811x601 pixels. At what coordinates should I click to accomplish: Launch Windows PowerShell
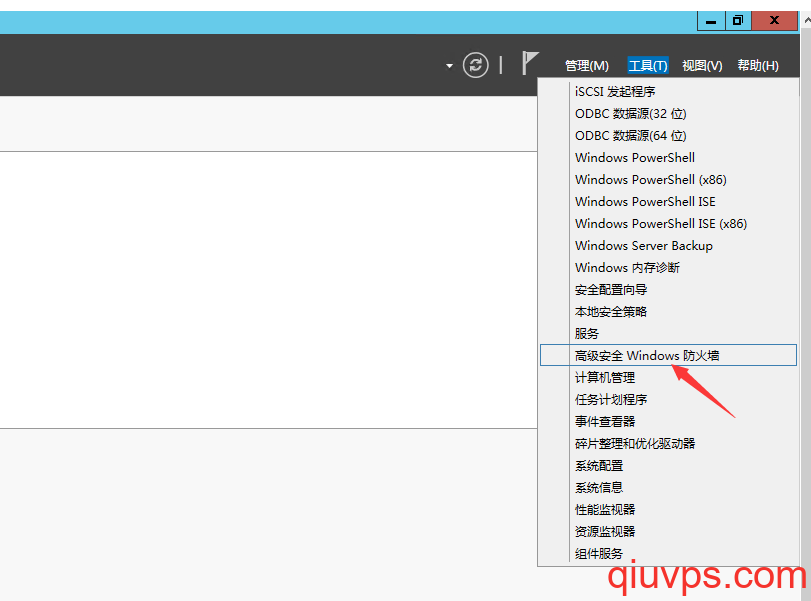tap(668, 158)
